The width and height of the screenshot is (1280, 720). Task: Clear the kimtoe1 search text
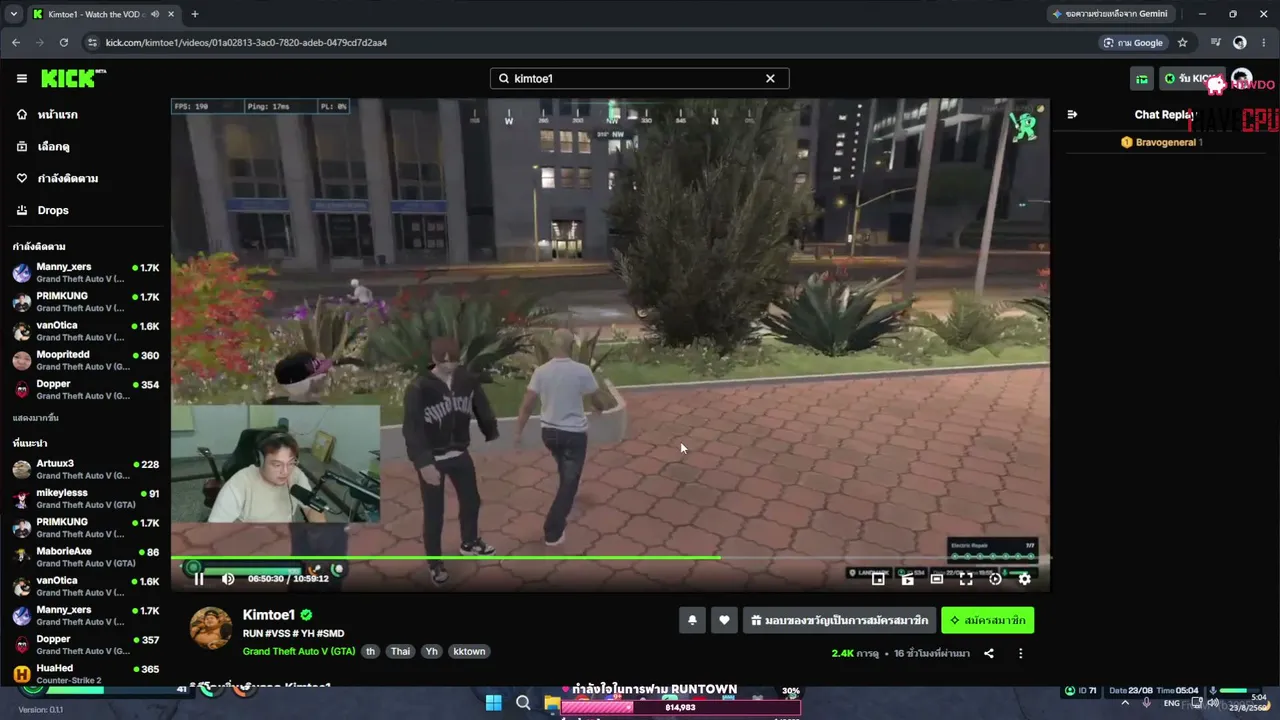pos(770,78)
